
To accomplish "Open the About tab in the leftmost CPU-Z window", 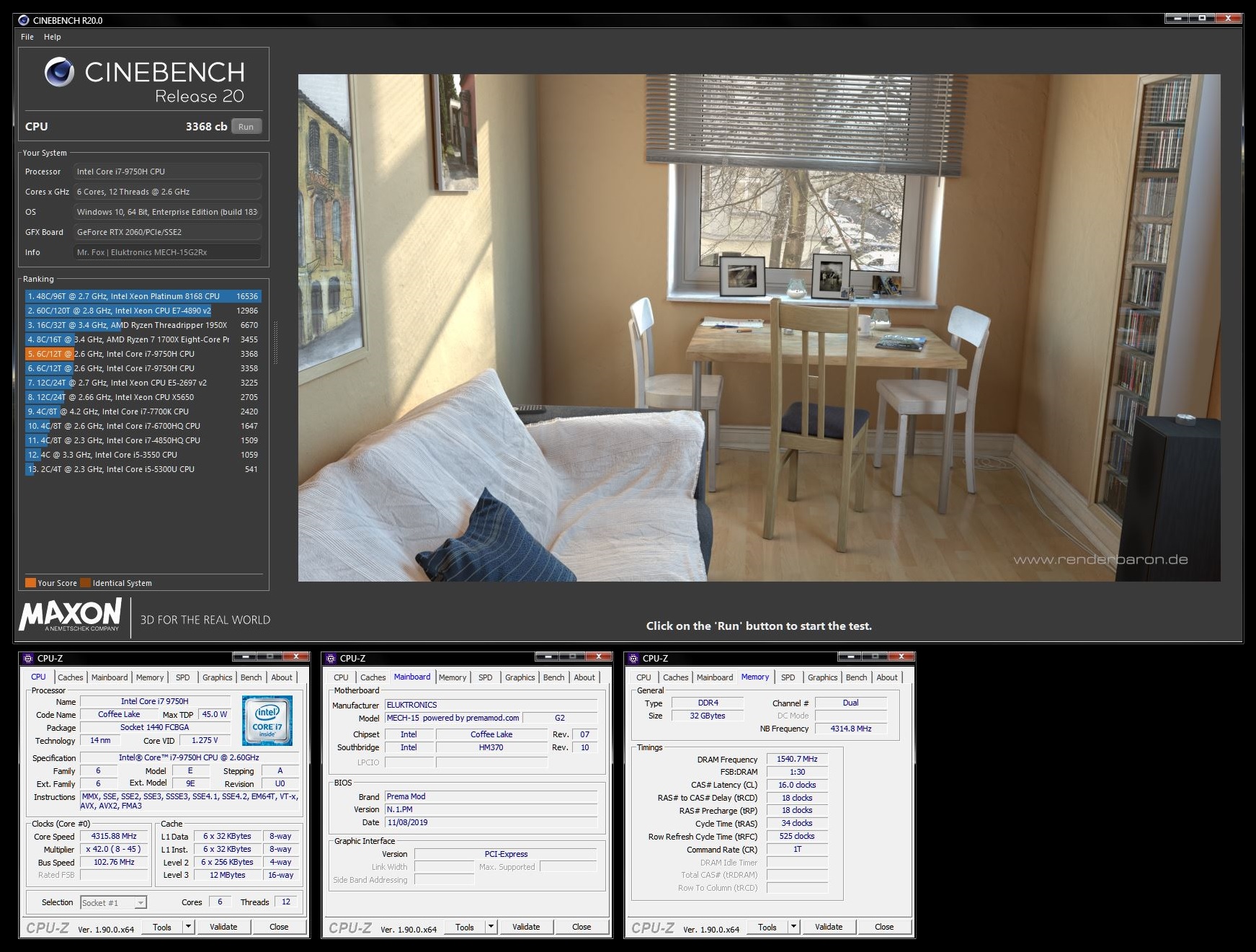I will pyautogui.click(x=282, y=677).
